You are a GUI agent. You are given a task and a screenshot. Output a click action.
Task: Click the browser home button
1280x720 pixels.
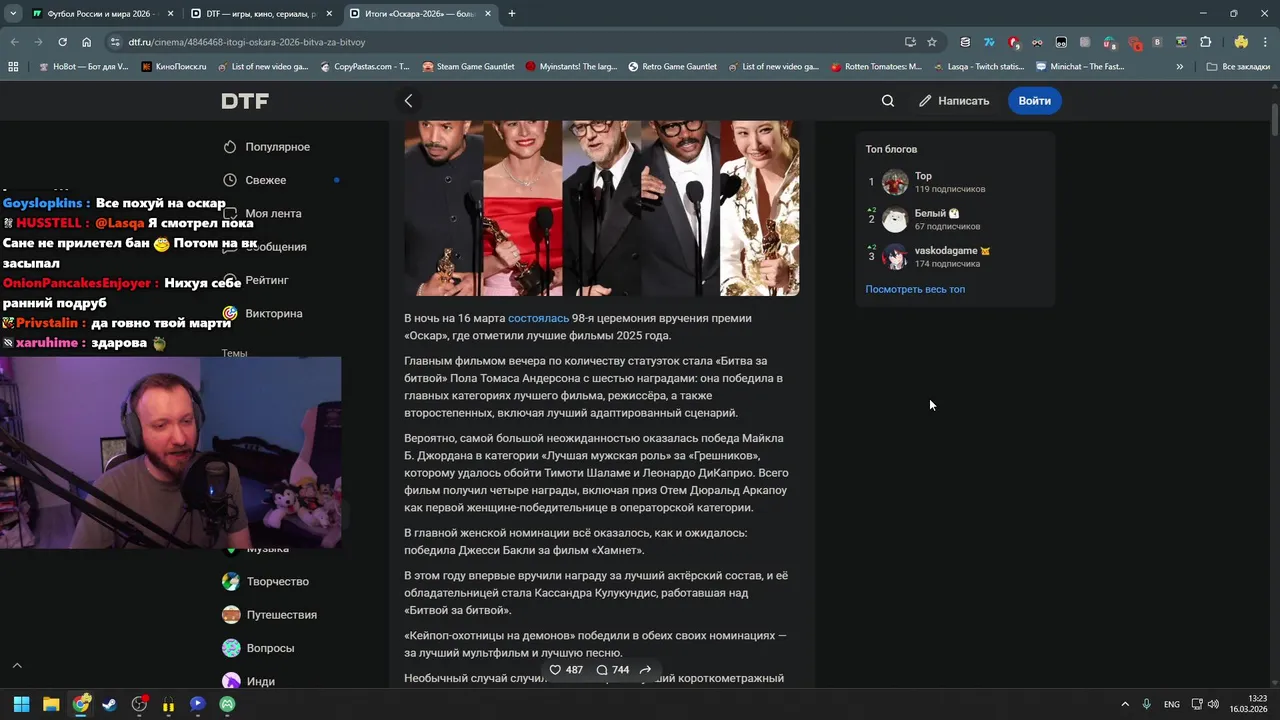86,42
